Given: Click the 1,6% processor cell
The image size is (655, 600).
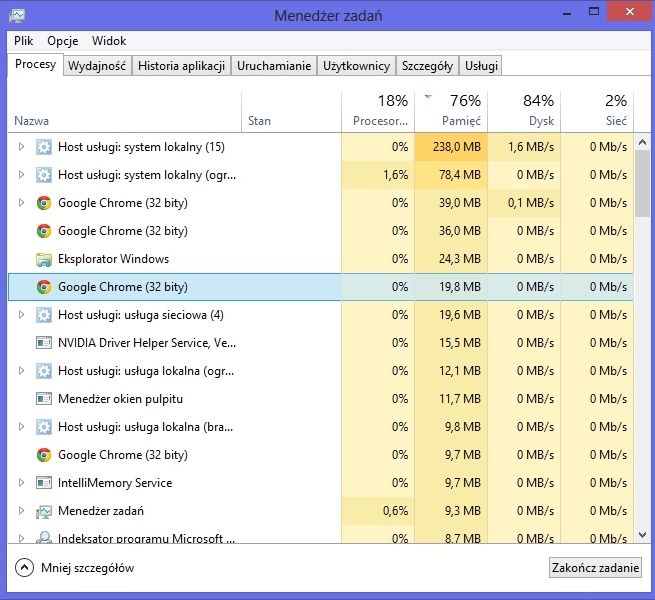Looking at the screenshot, I should (x=378, y=175).
